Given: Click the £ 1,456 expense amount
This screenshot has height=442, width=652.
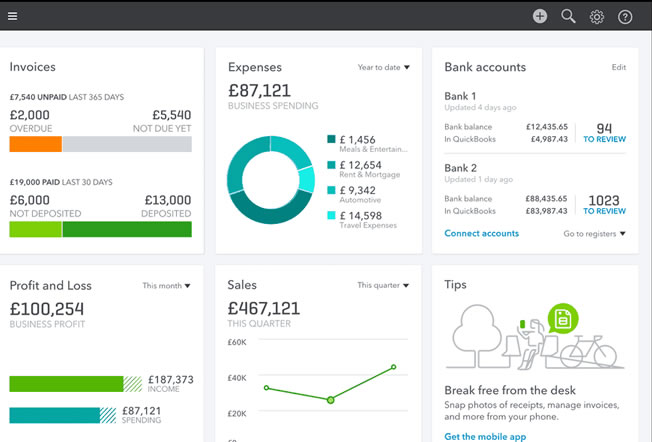Looking at the screenshot, I should tap(357, 140).
